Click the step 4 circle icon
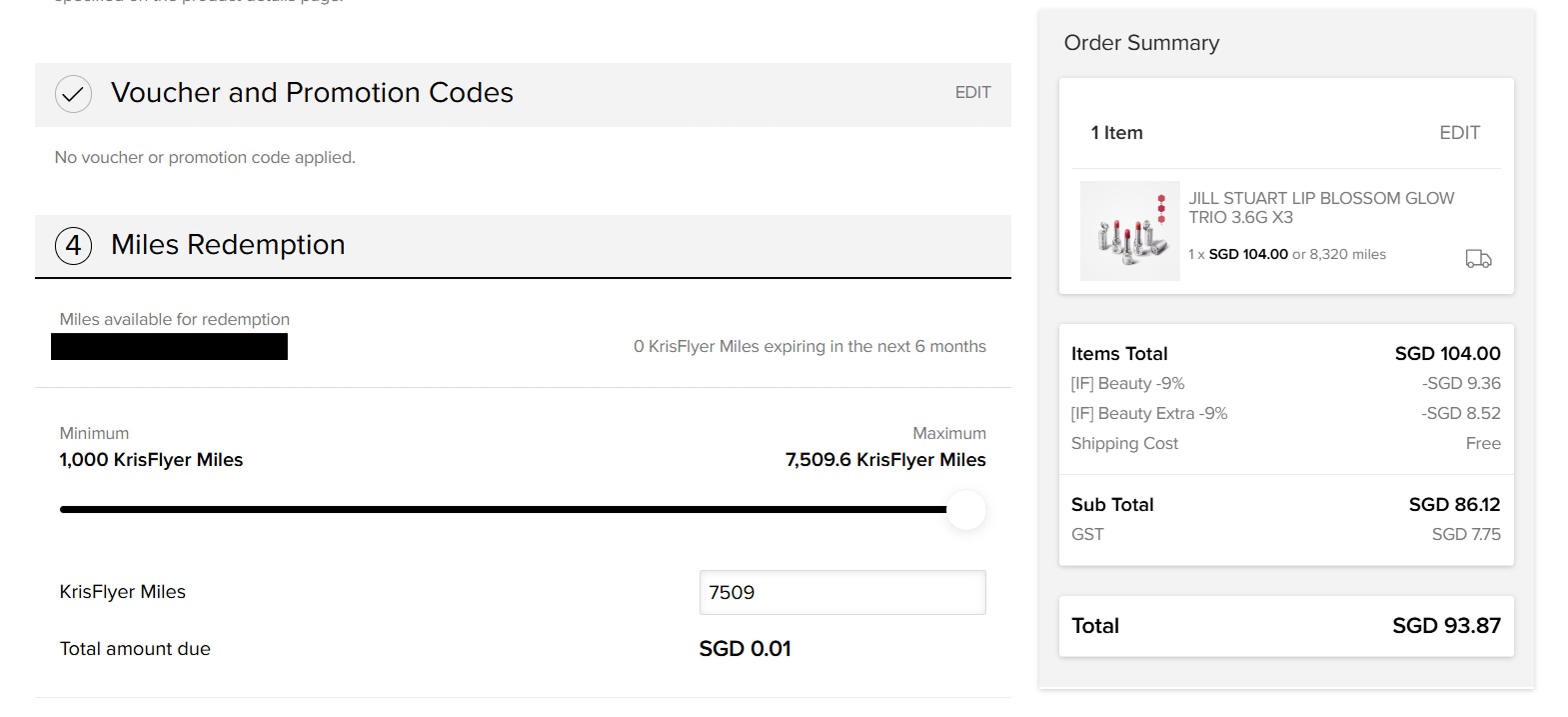 pyautogui.click(x=73, y=246)
